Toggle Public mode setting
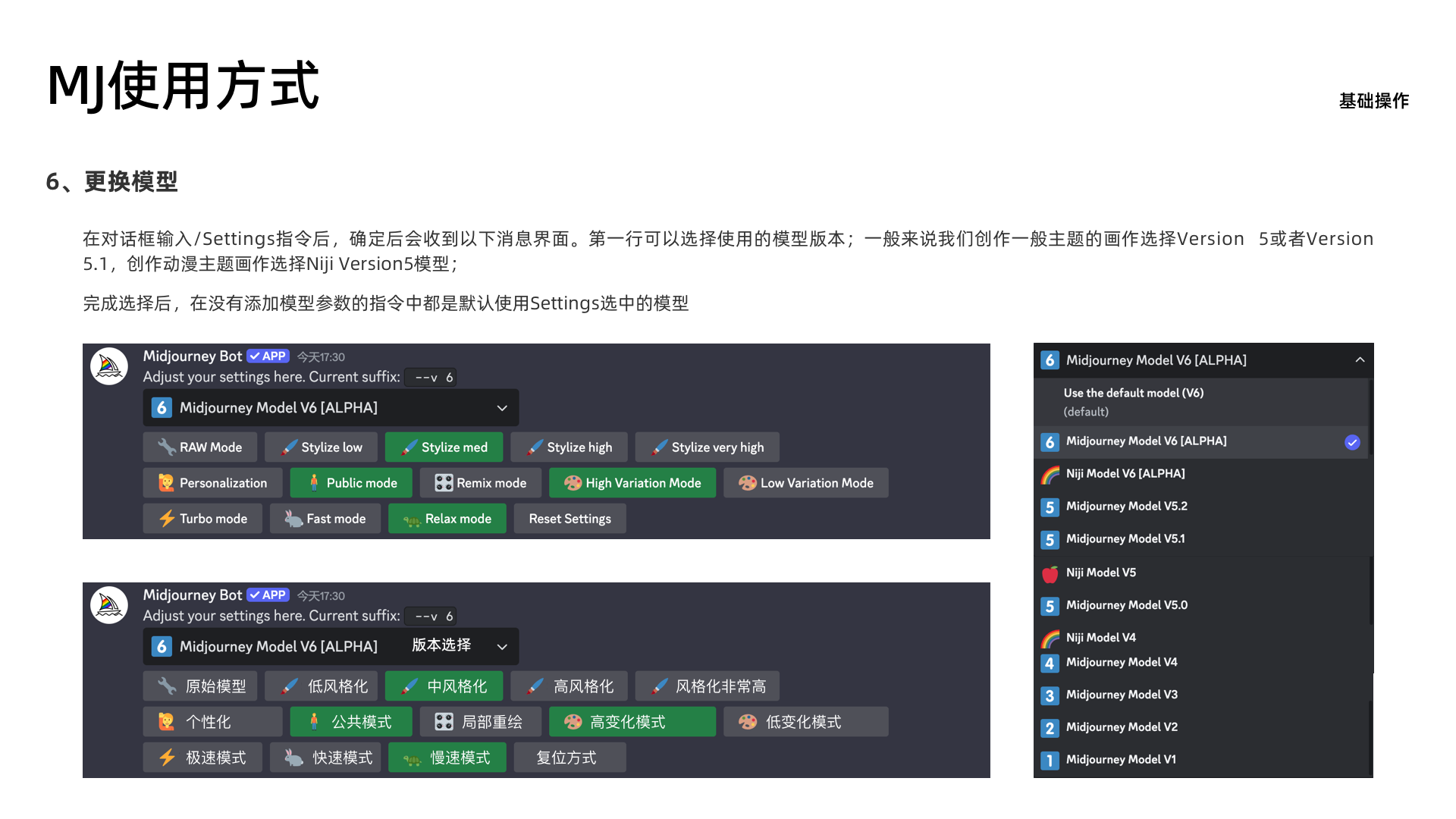The width and height of the screenshot is (1456, 819). tap(351, 483)
